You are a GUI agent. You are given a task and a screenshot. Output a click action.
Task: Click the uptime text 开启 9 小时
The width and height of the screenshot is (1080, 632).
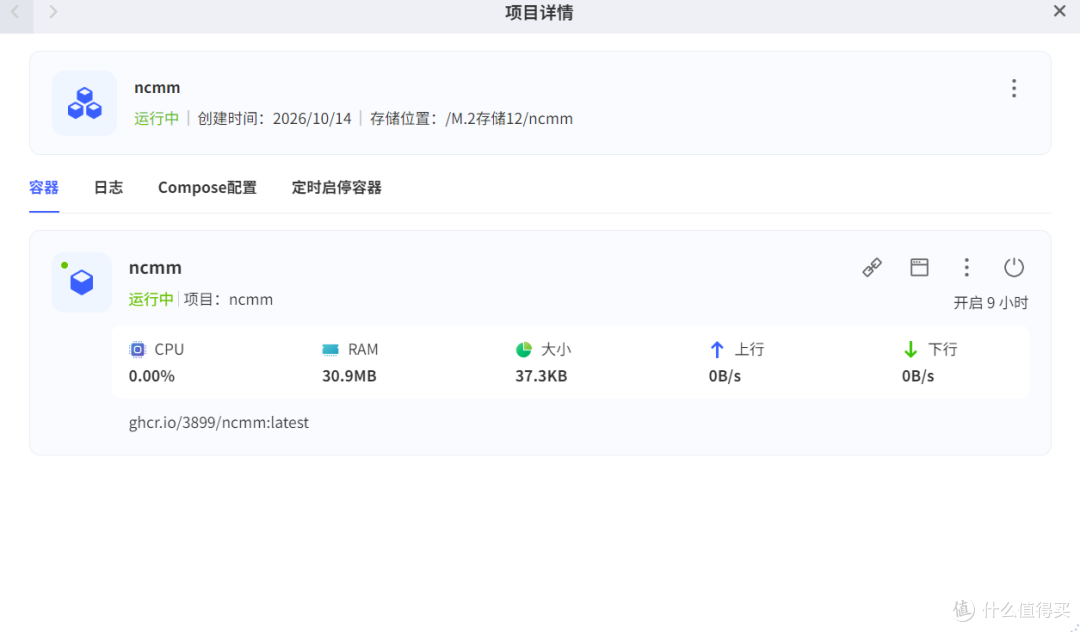[x=990, y=303]
